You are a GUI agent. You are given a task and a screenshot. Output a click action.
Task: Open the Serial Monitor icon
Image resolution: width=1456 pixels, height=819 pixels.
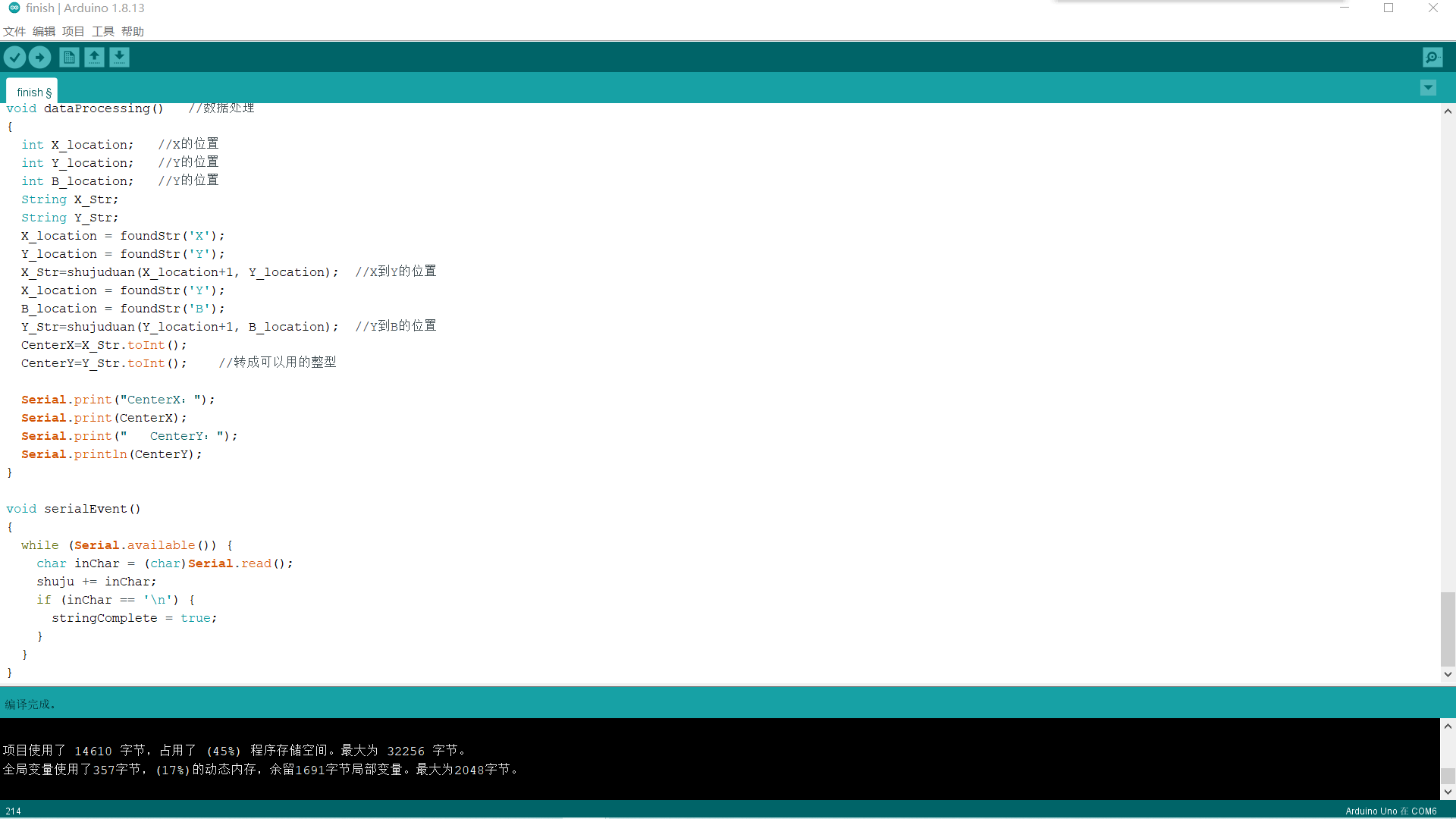pyautogui.click(x=1432, y=57)
